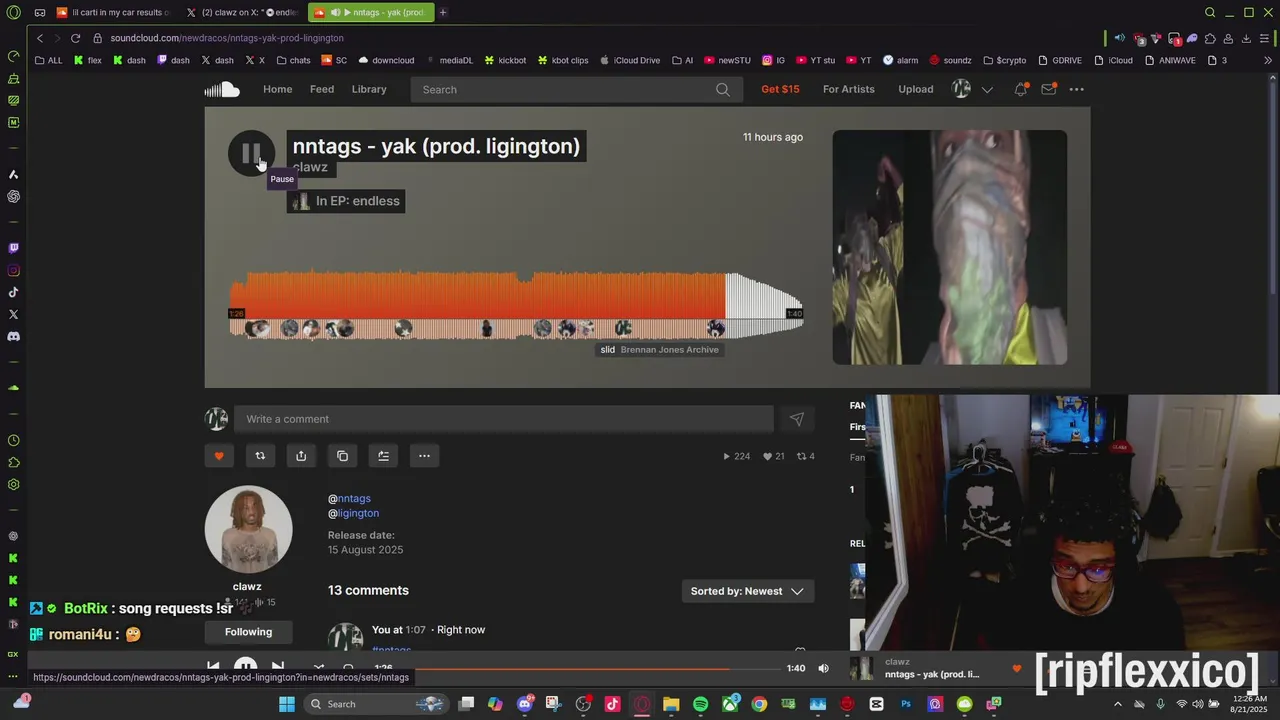
Task: Unlike the track in bottom player bar
Action: [1017, 668]
